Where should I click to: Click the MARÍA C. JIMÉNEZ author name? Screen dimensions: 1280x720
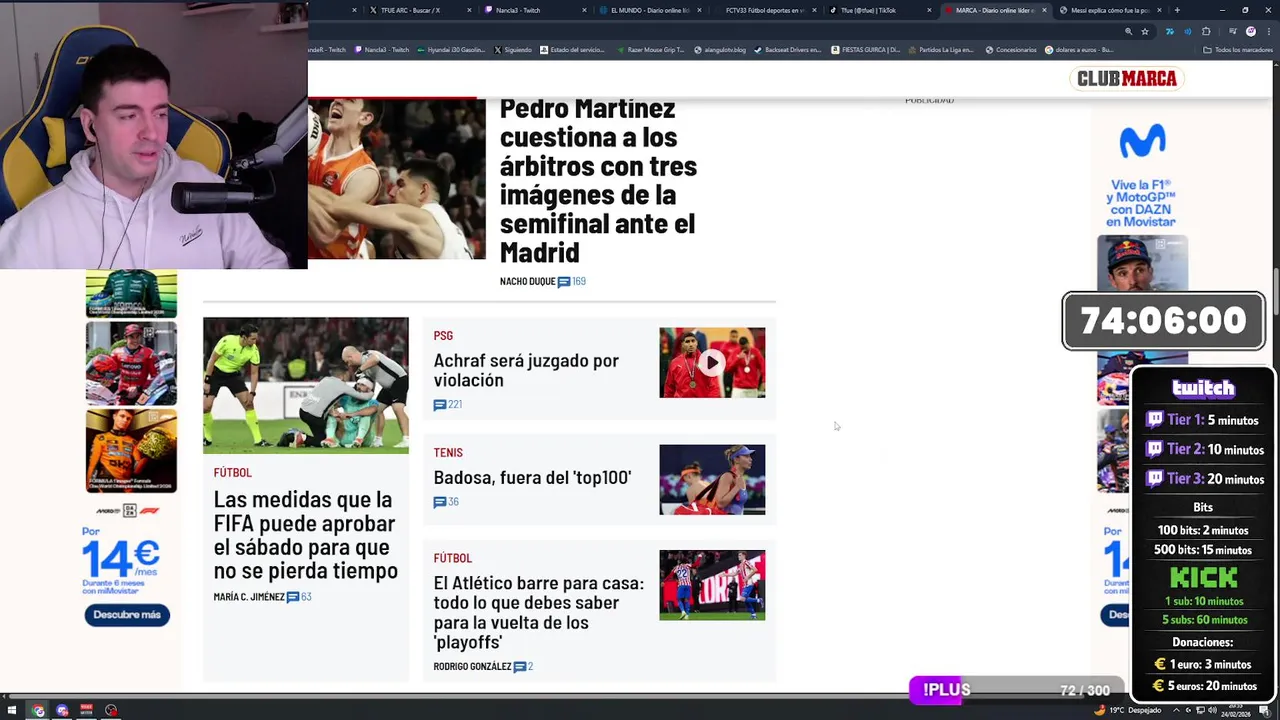[x=249, y=597]
